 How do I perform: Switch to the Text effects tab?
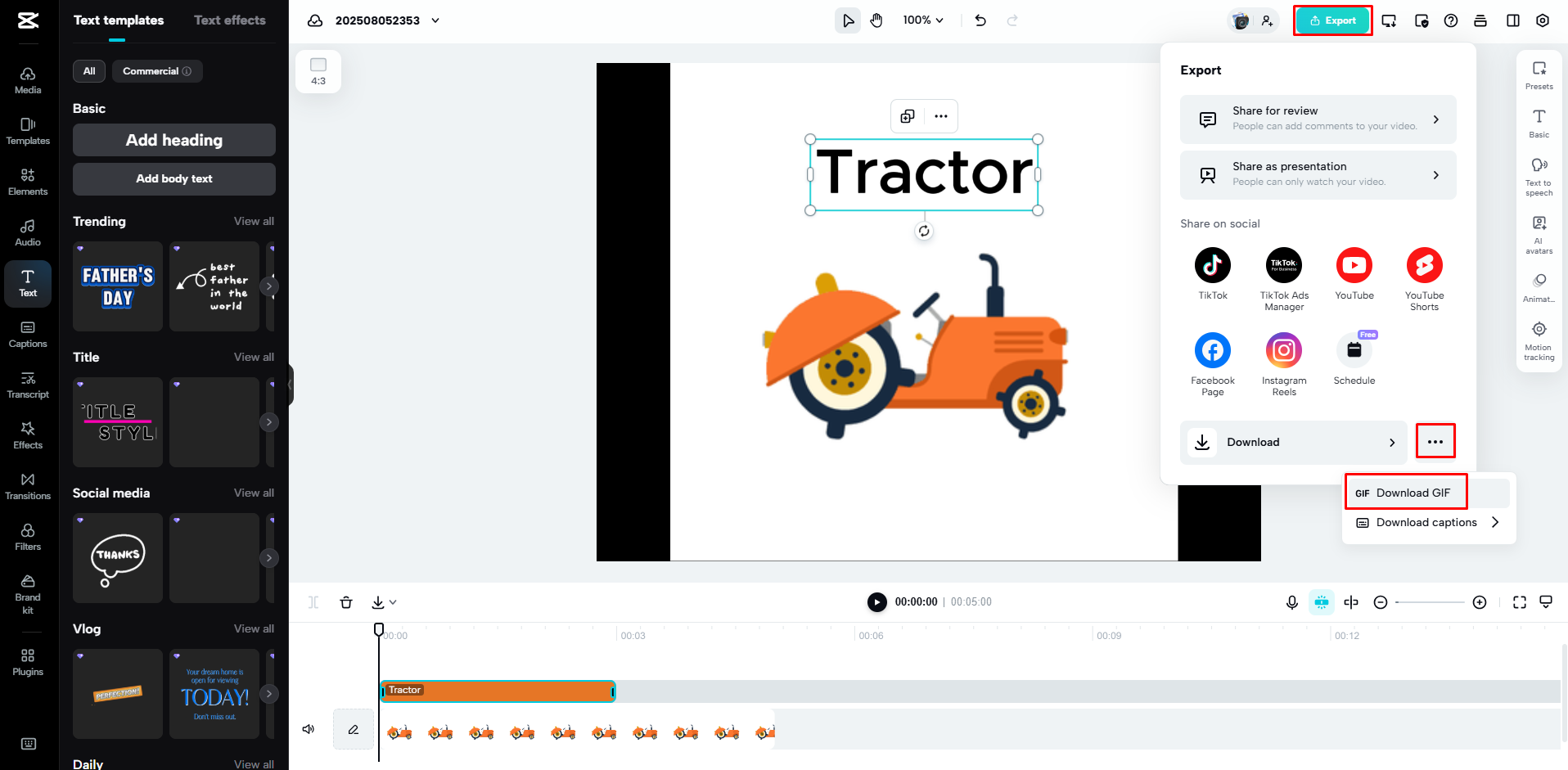pyautogui.click(x=229, y=20)
